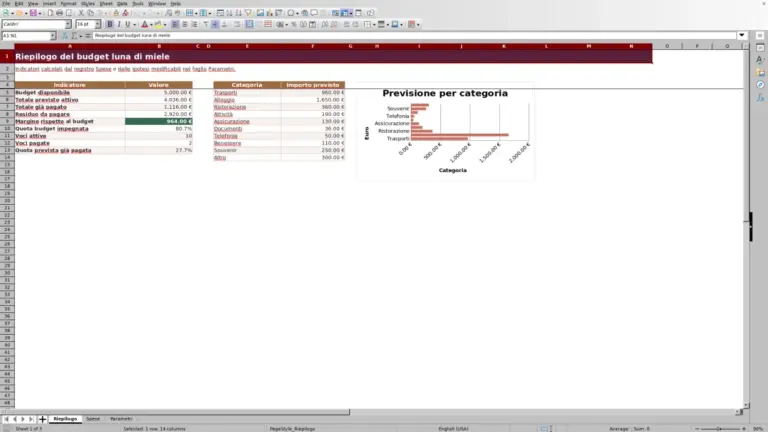Screen dimensions: 768x432
Task: Switch to the Spese sheet tab
Action: (x=93, y=419)
